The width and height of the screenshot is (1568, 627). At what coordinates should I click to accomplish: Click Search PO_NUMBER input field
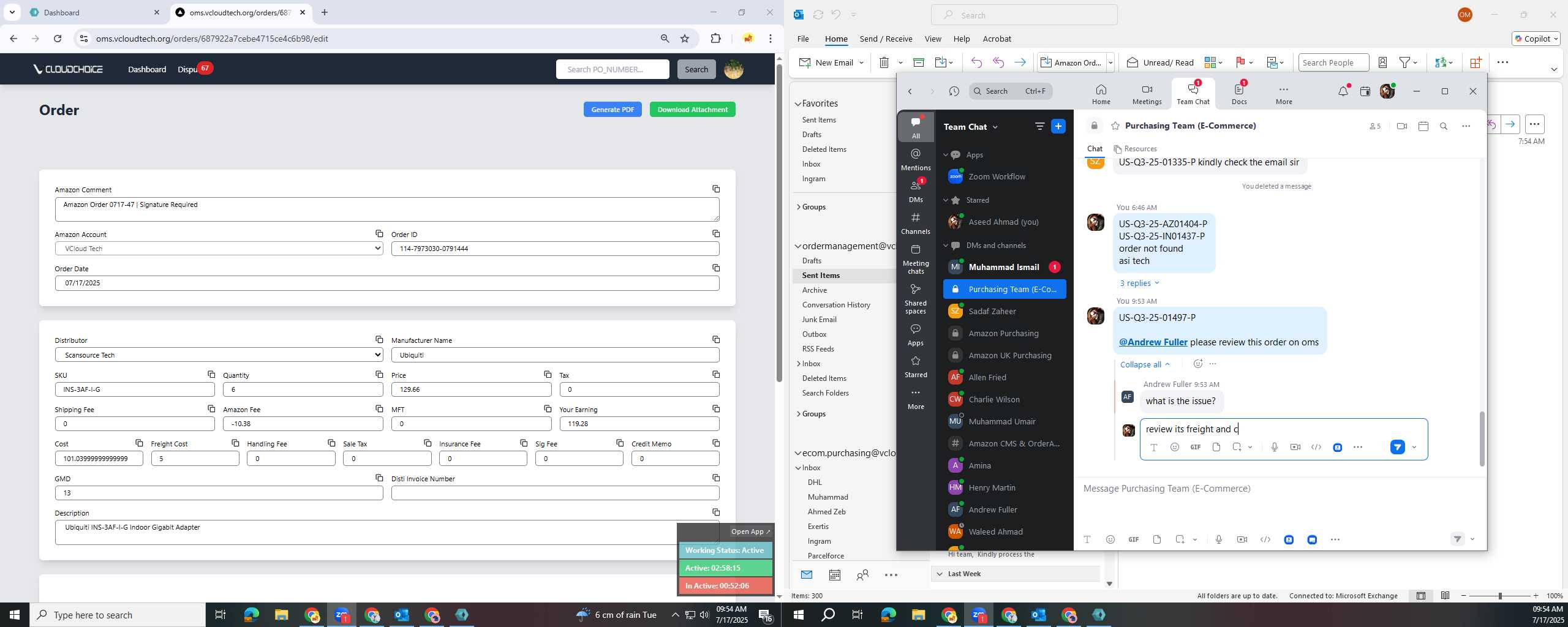pyautogui.click(x=612, y=69)
